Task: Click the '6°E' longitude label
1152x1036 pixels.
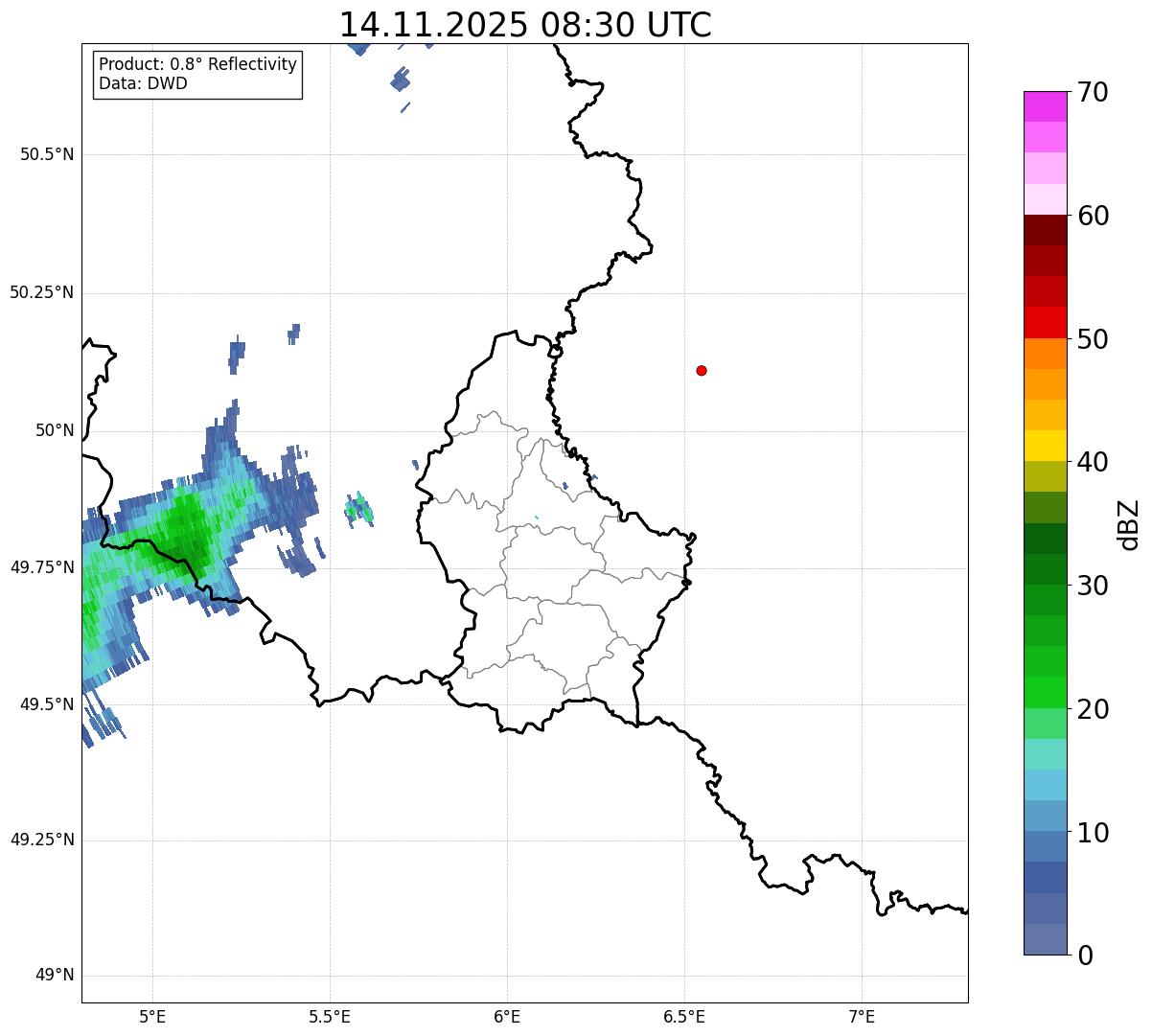Action: click(x=507, y=1016)
